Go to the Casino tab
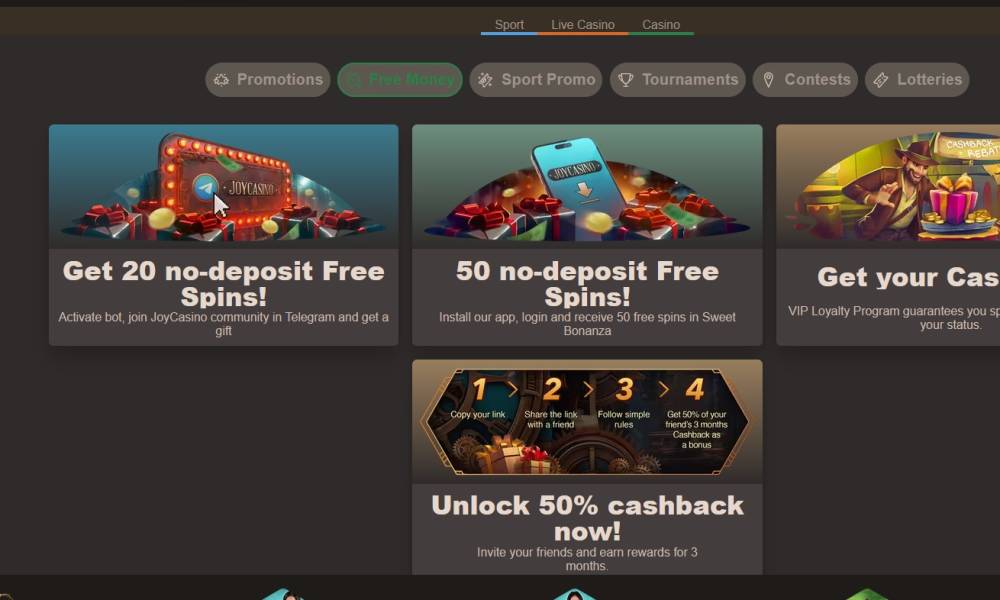Screen dimensions: 1000x600 pyautogui.click(x=661, y=25)
